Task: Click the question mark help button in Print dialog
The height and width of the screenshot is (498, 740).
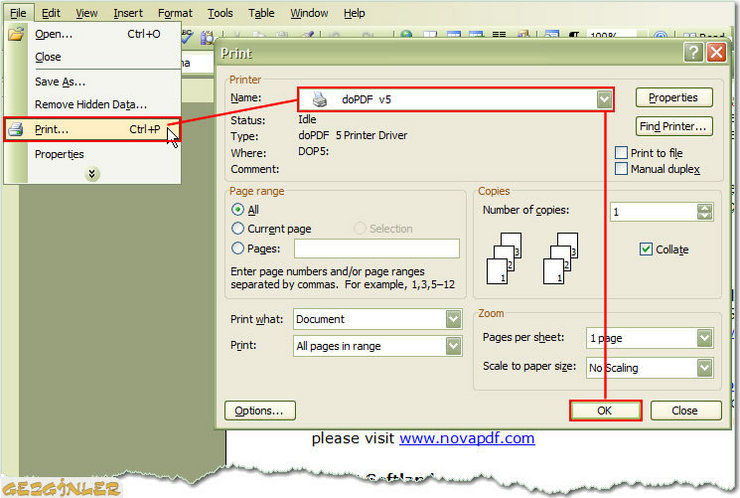Action: pyautogui.click(x=693, y=52)
